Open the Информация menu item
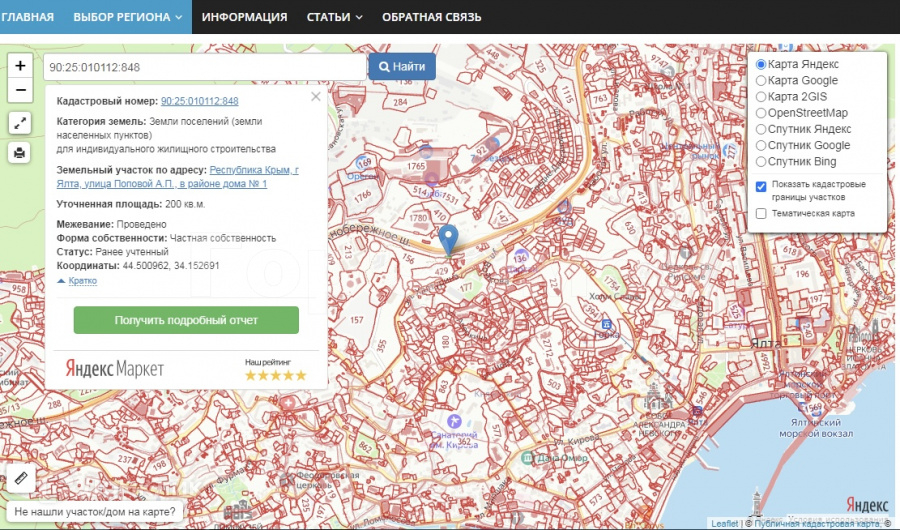This screenshot has height=530, width=900. coord(244,17)
